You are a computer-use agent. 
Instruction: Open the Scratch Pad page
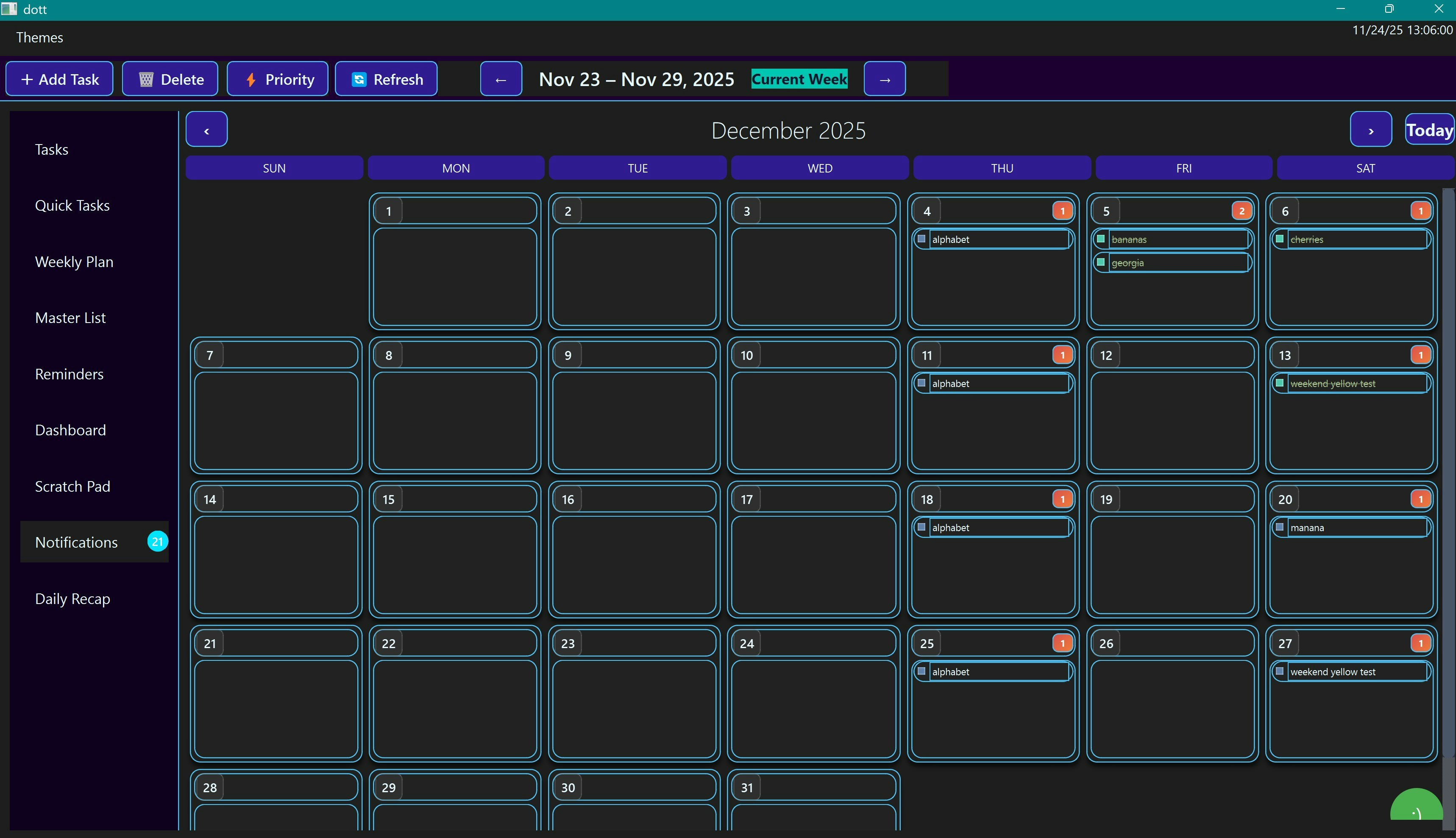click(x=72, y=486)
